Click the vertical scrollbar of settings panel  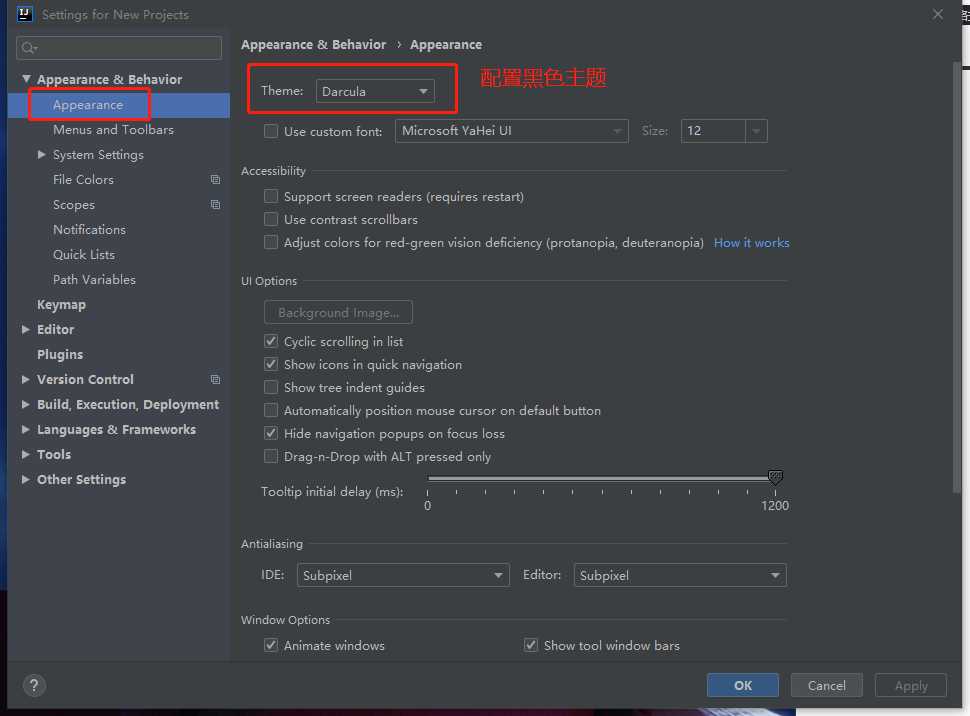[957, 275]
